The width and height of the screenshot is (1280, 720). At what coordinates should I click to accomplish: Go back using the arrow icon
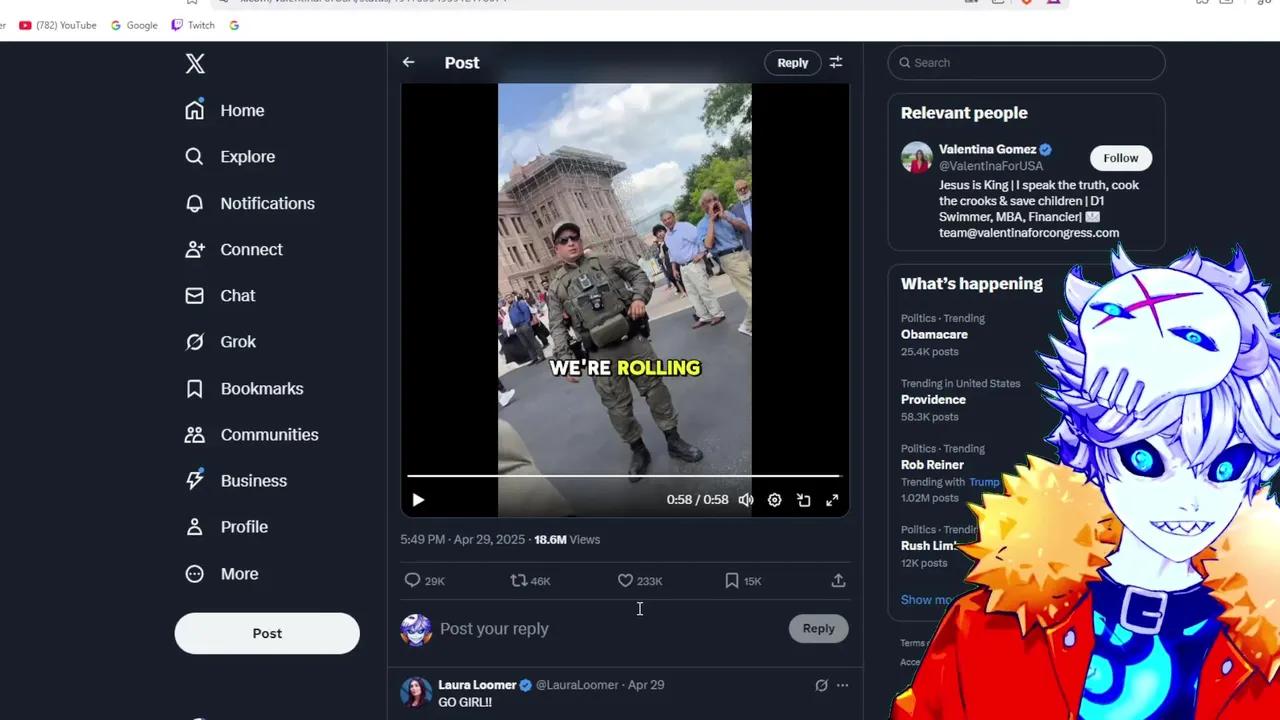(x=408, y=62)
